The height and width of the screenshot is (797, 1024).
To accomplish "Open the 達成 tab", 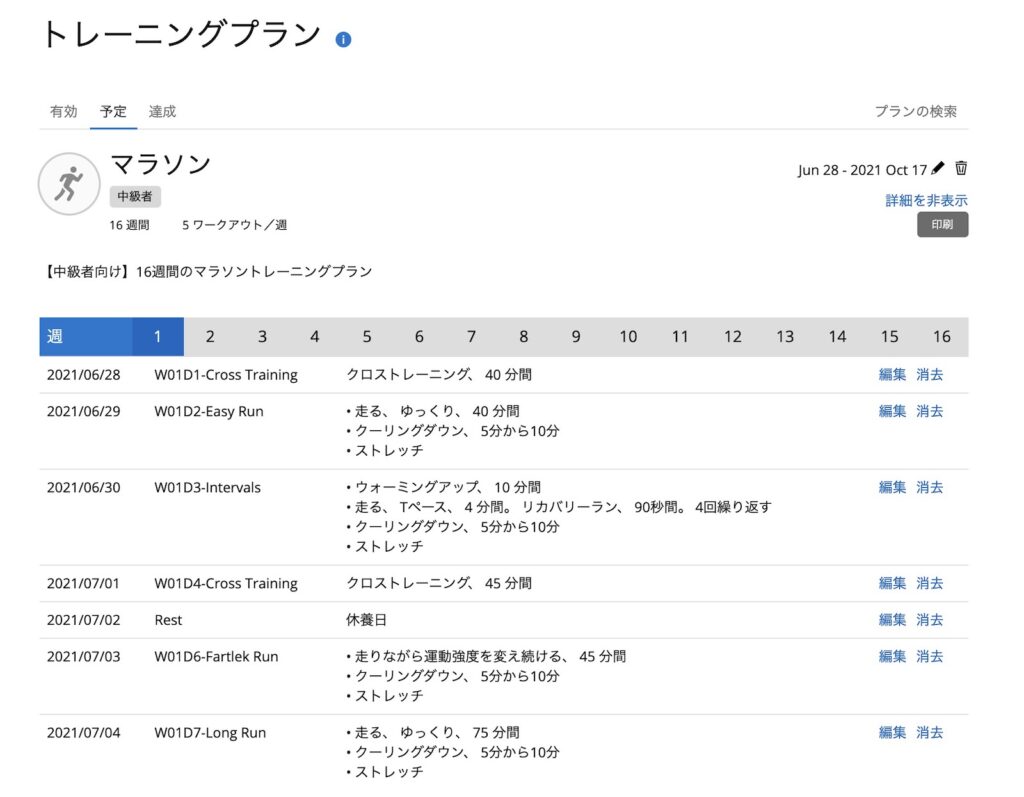I will pos(162,112).
